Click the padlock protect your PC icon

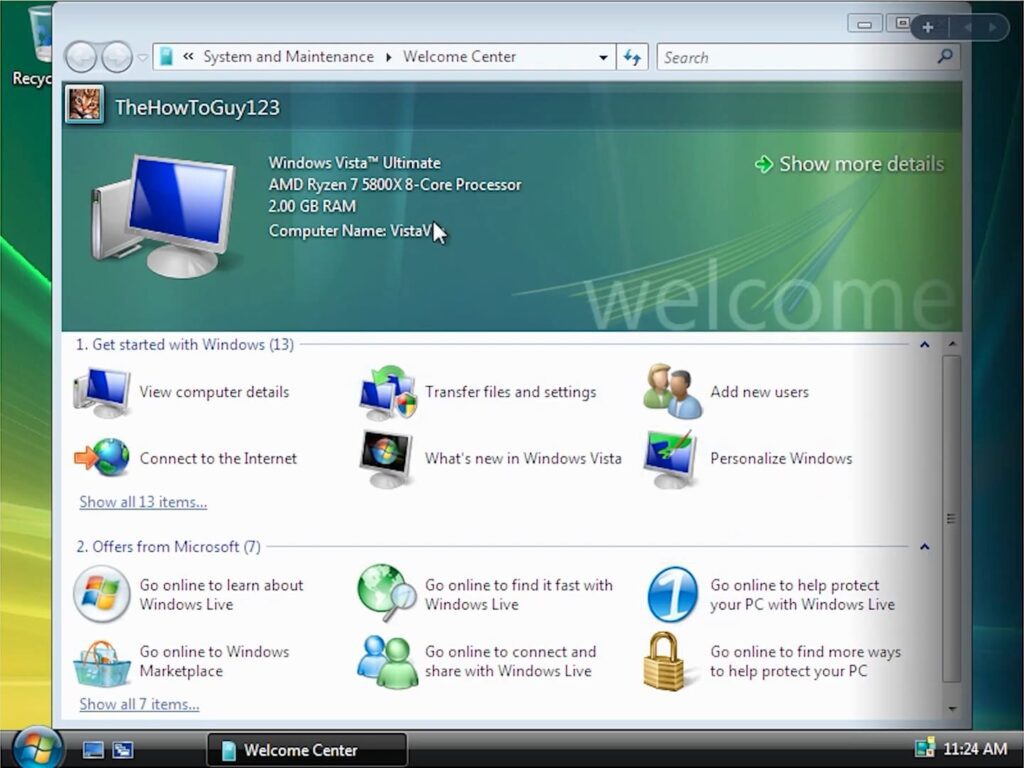pyautogui.click(x=664, y=661)
